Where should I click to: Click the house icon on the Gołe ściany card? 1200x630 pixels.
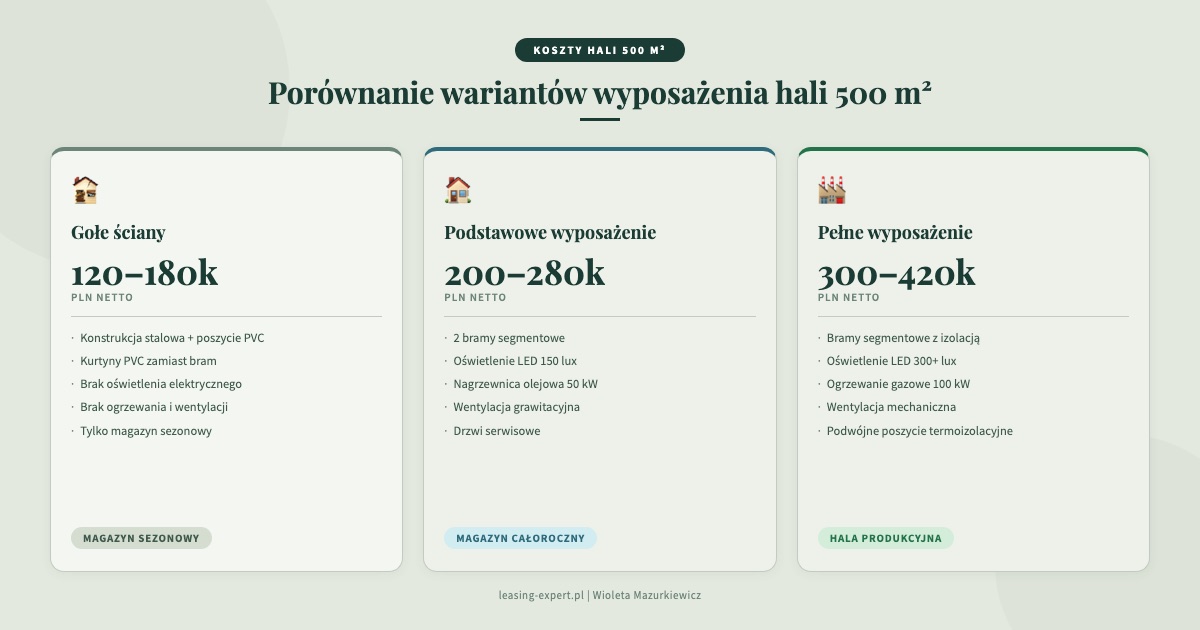(x=84, y=188)
